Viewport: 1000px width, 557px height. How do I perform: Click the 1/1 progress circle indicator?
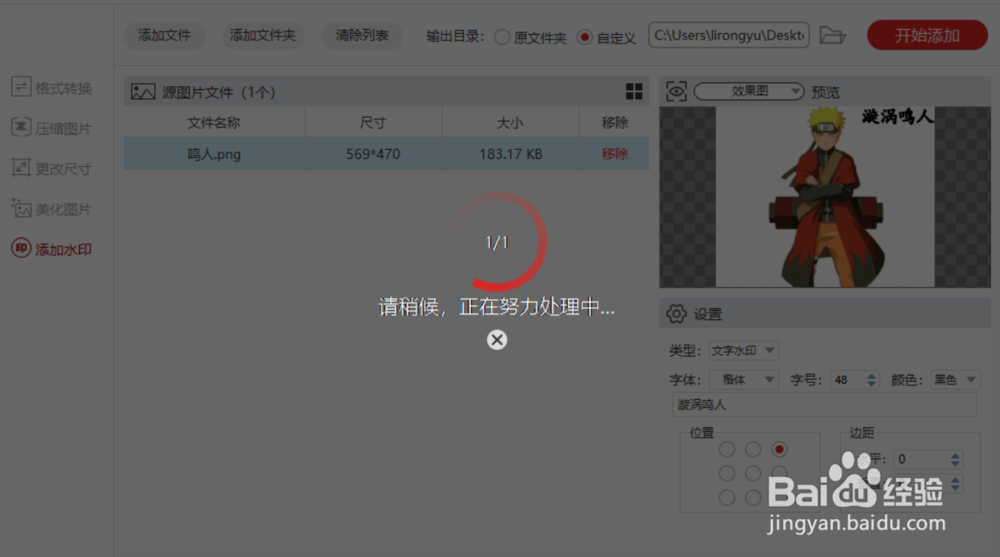click(497, 242)
